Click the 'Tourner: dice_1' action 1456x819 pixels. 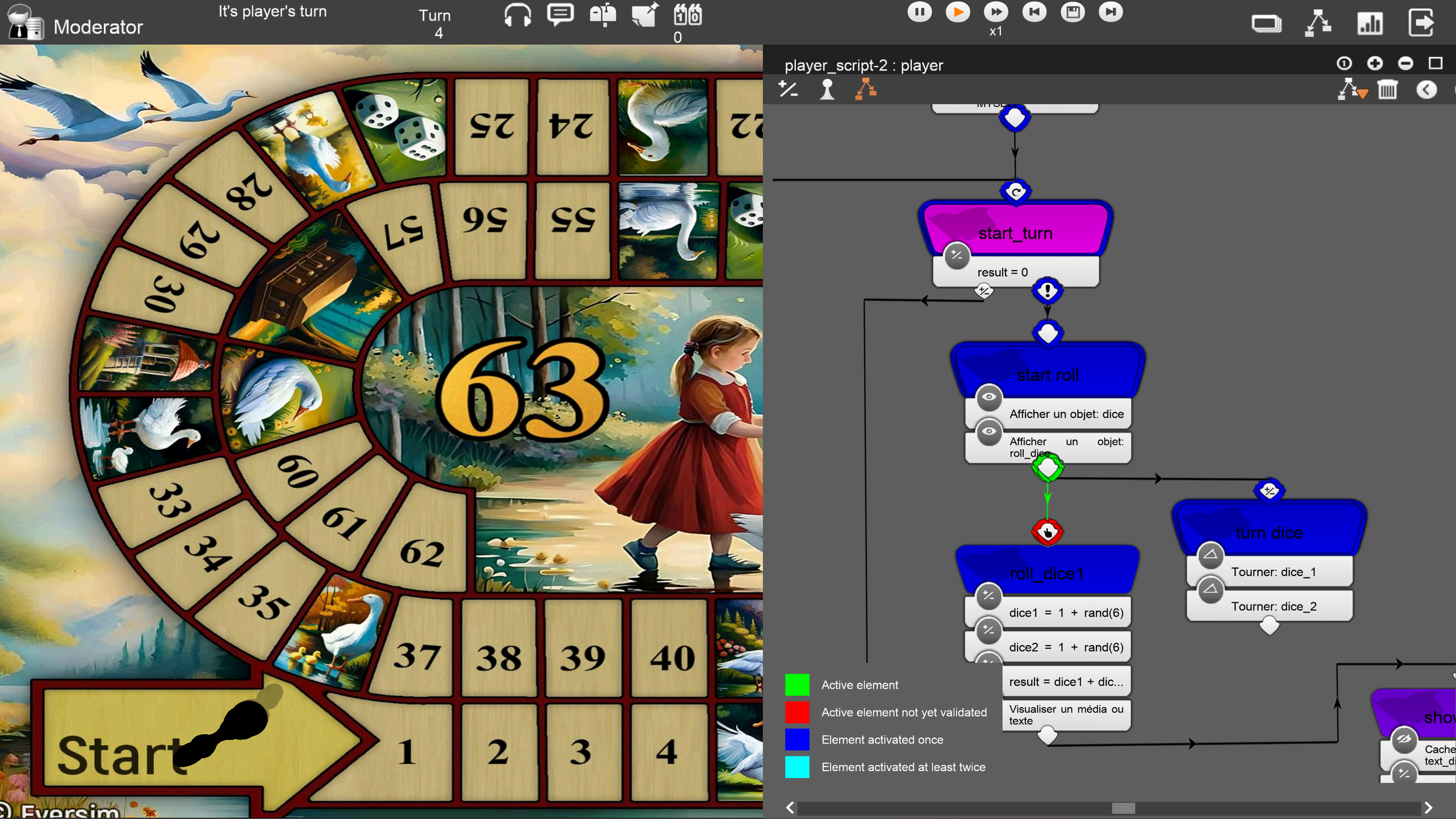pyautogui.click(x=1269, y=572)
